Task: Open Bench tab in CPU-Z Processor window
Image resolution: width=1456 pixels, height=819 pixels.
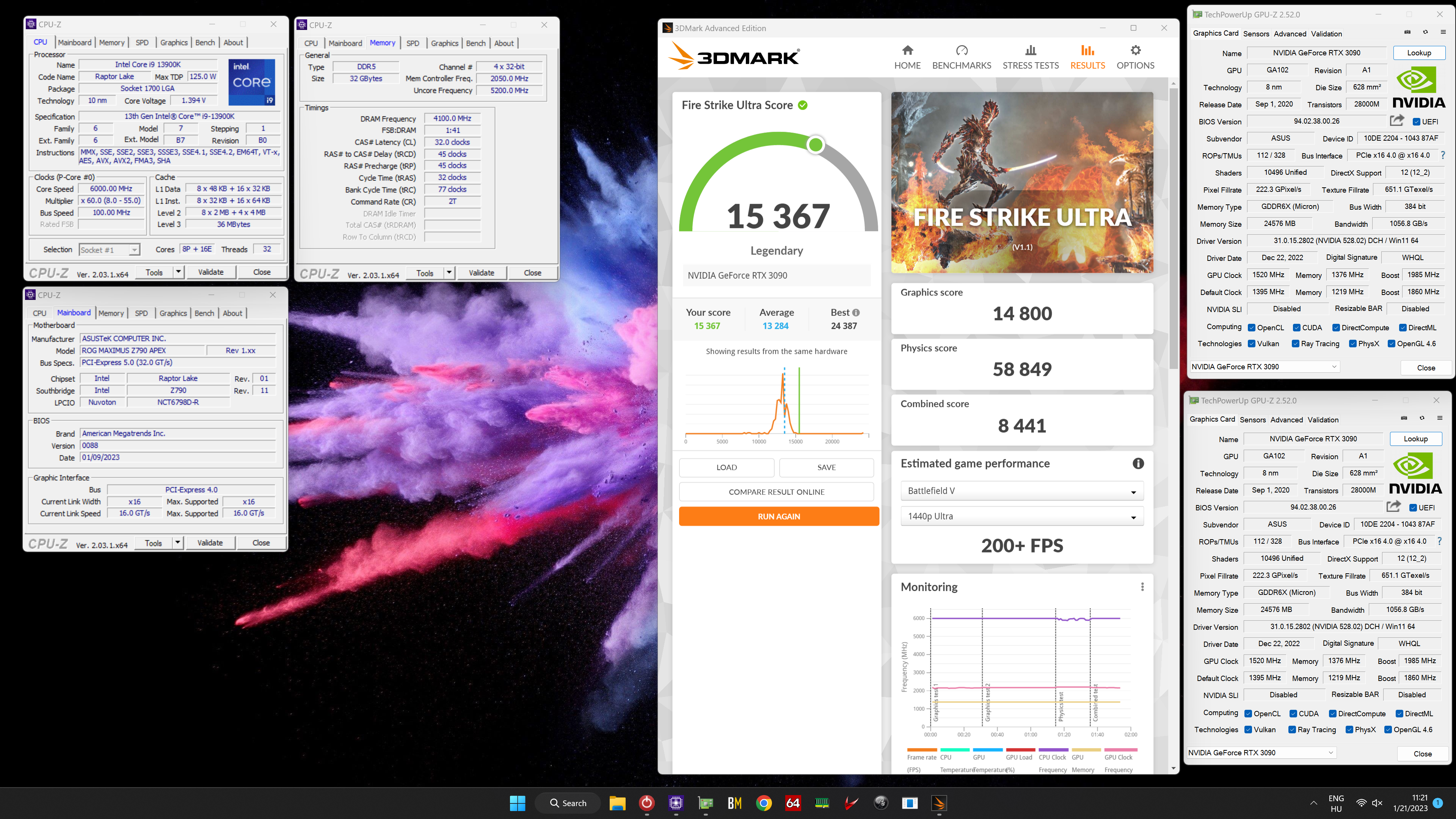Action: click(x=205, y=42)
